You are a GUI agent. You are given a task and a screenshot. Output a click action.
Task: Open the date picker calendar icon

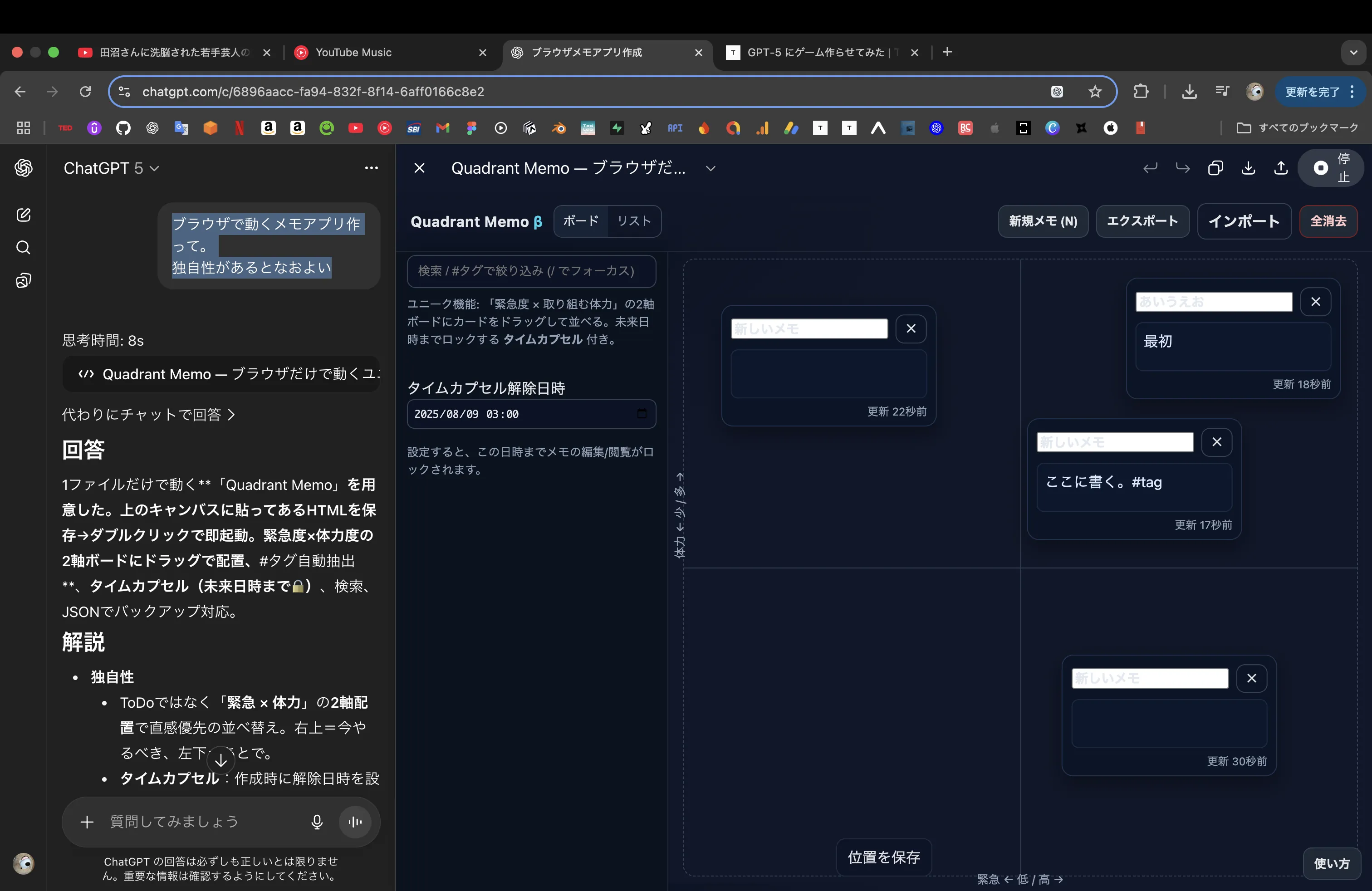[642, 414]
